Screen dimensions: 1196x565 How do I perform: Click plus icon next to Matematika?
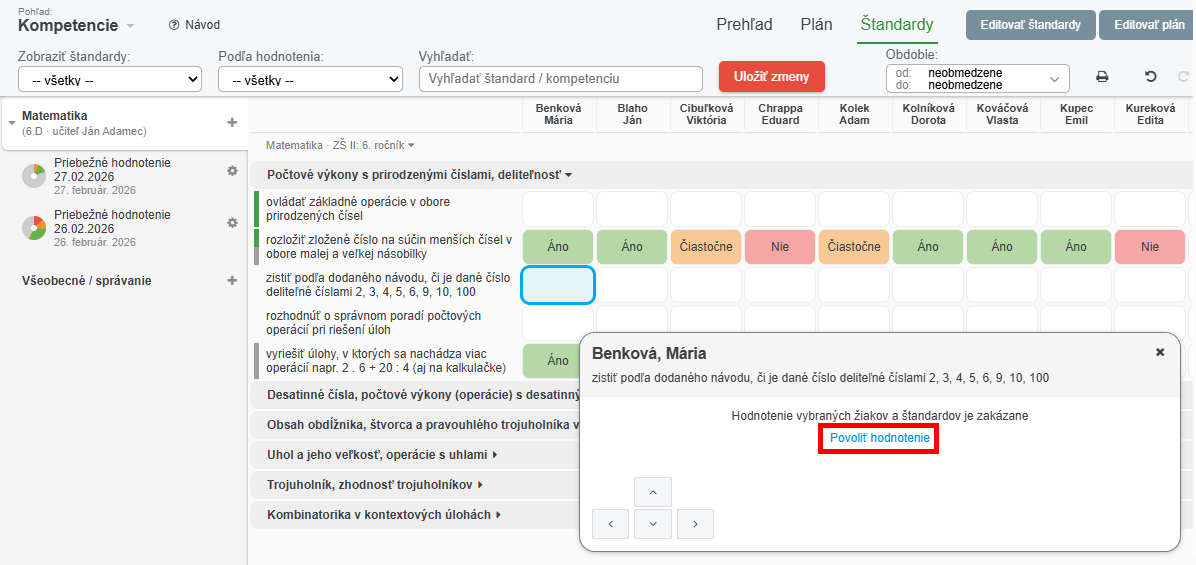point(233,122)
